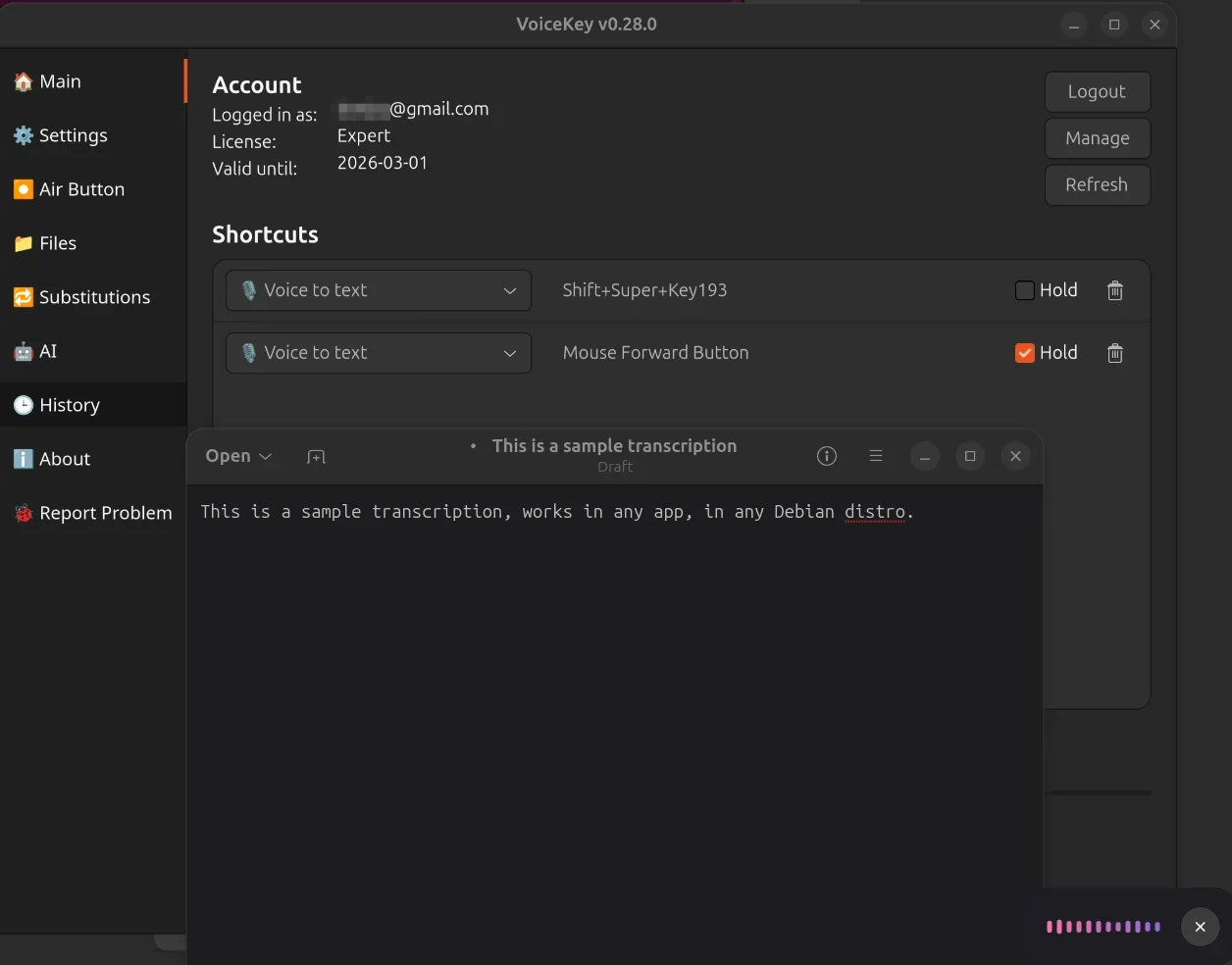Refresh the account license information
The image size is (1232, 965).
pos(1097,184)
